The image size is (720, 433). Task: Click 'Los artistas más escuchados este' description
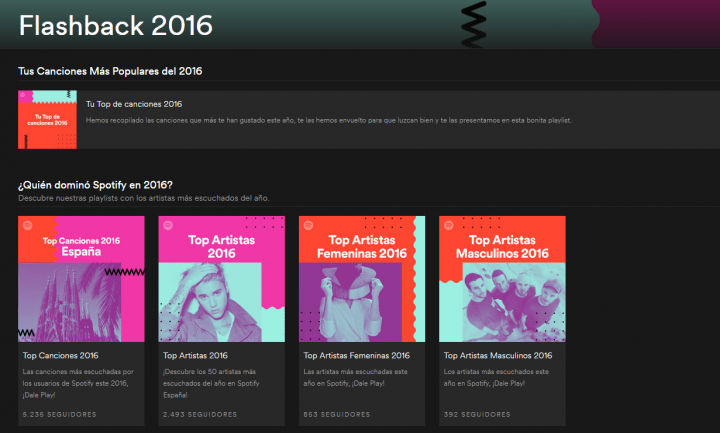[496, 377]
